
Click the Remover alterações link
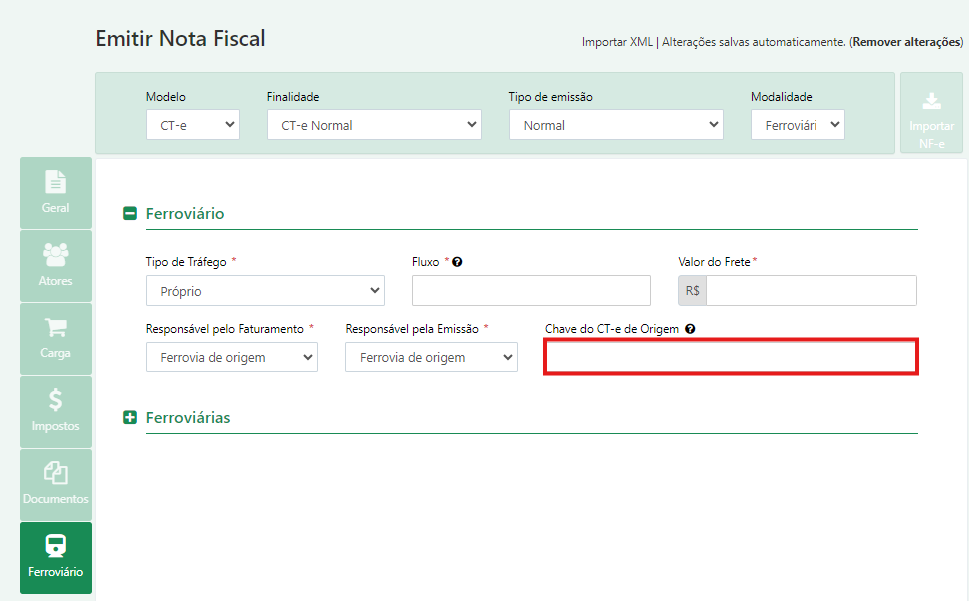[906, 42]
